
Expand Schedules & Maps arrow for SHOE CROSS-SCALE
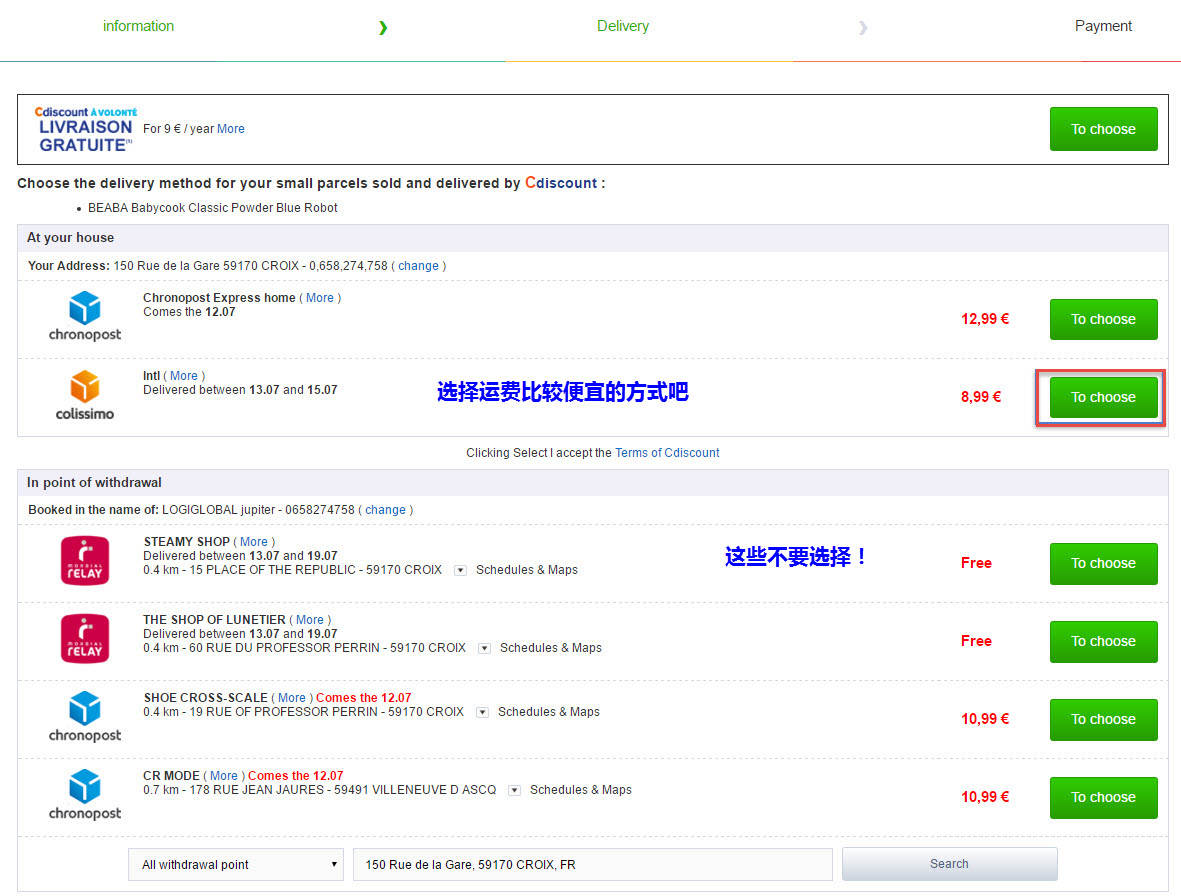tap(482, 712)
